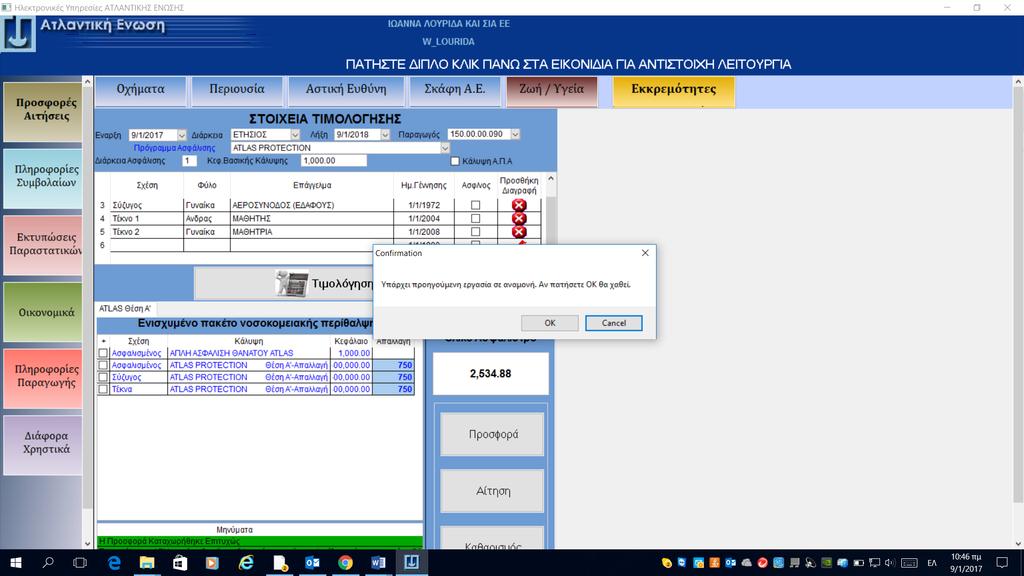Image resolution: width=1024 pixels, height=576 pixels.
Task: Open the Εκκρεμότητες tab
Action: click(x=673, y=90)
